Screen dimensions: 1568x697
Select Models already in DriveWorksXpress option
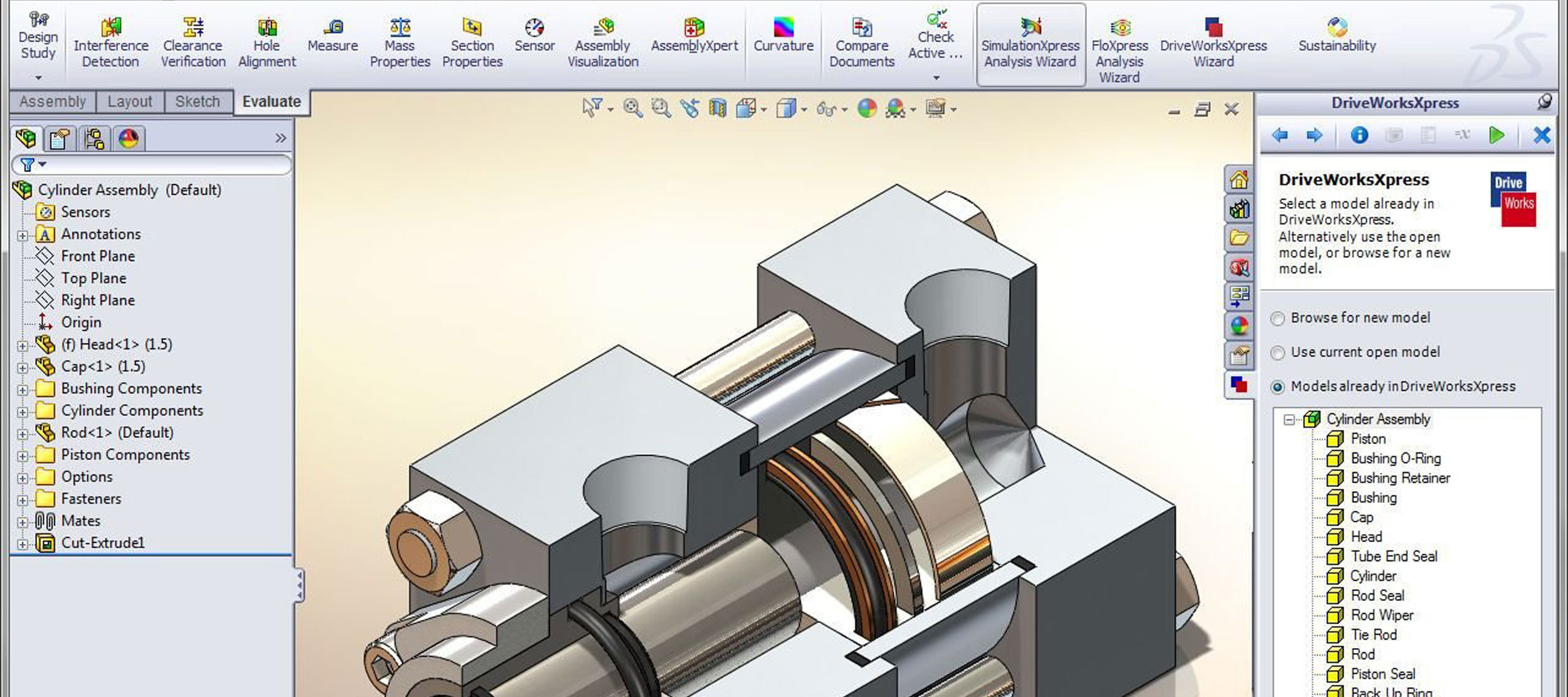tap(1278, 387)
